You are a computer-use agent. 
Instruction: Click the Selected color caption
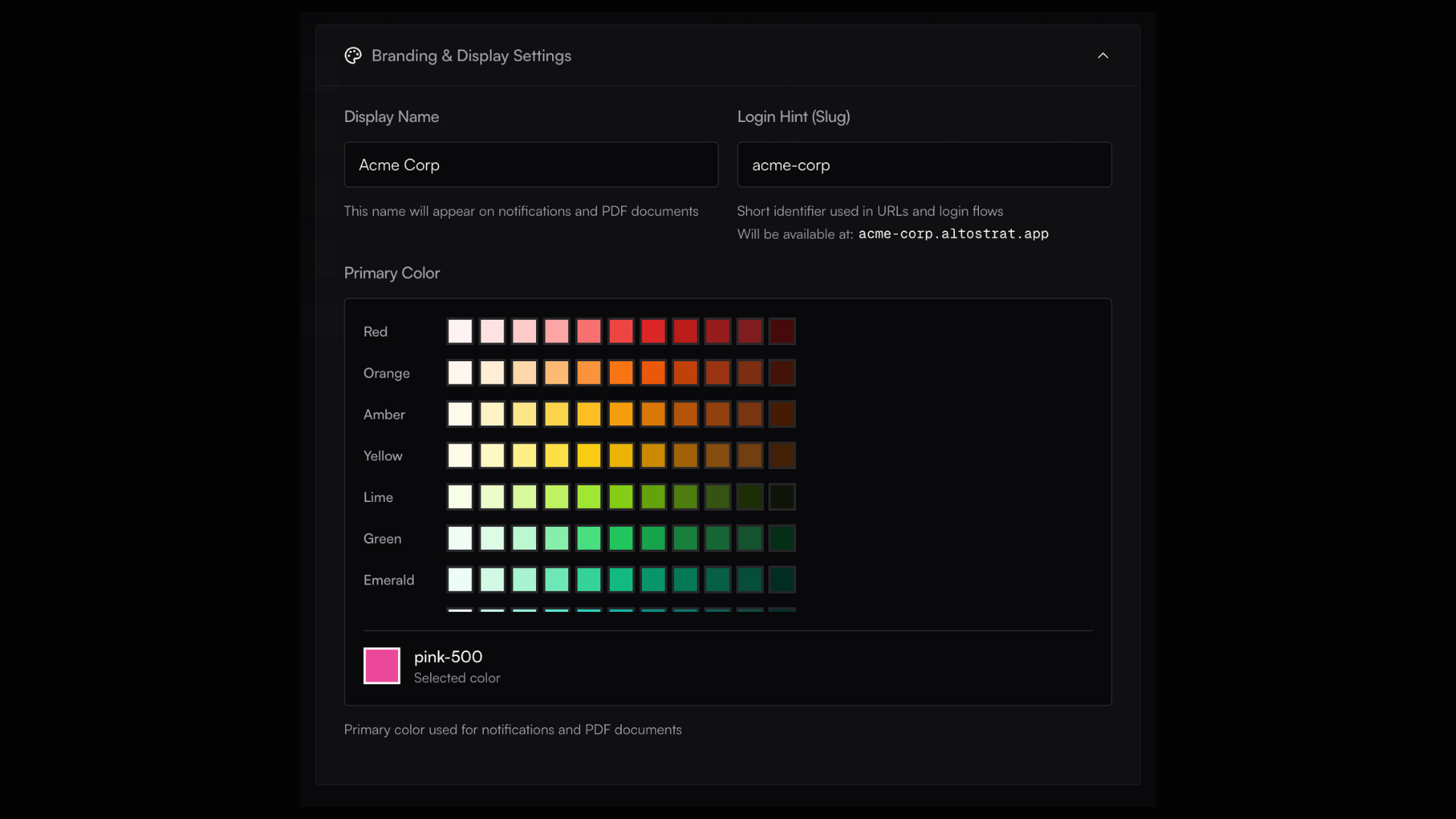[457, 678]
